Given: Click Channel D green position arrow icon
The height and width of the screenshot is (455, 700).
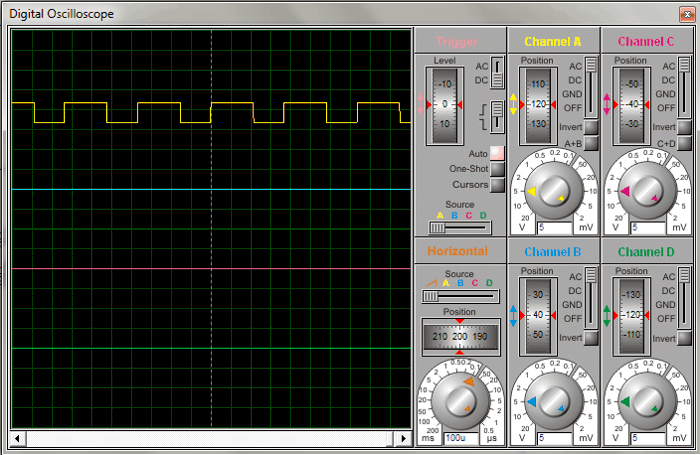Looking at the screenshot, I should pos(607,315).
